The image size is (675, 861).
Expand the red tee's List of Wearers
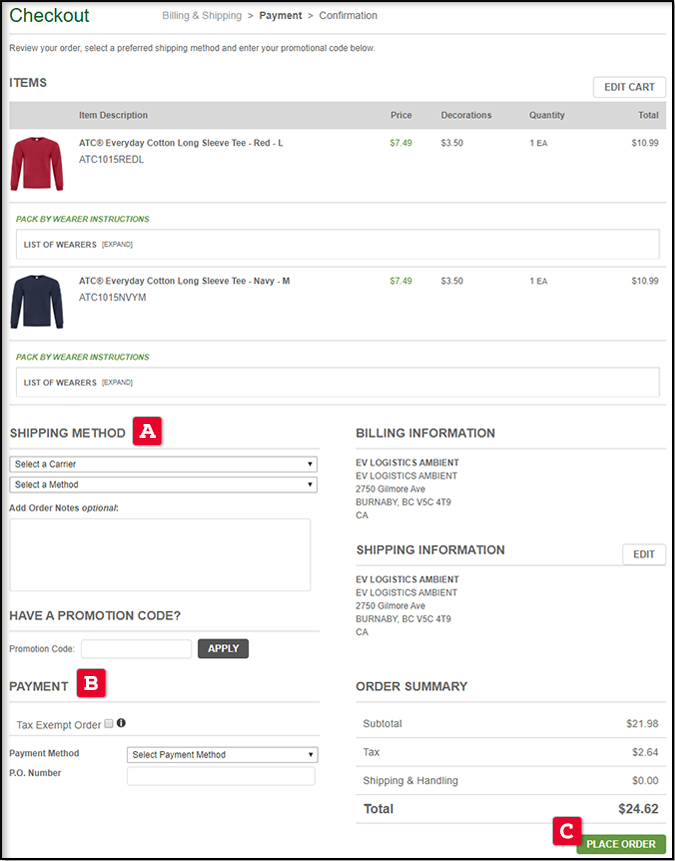[x=117, y=244]
